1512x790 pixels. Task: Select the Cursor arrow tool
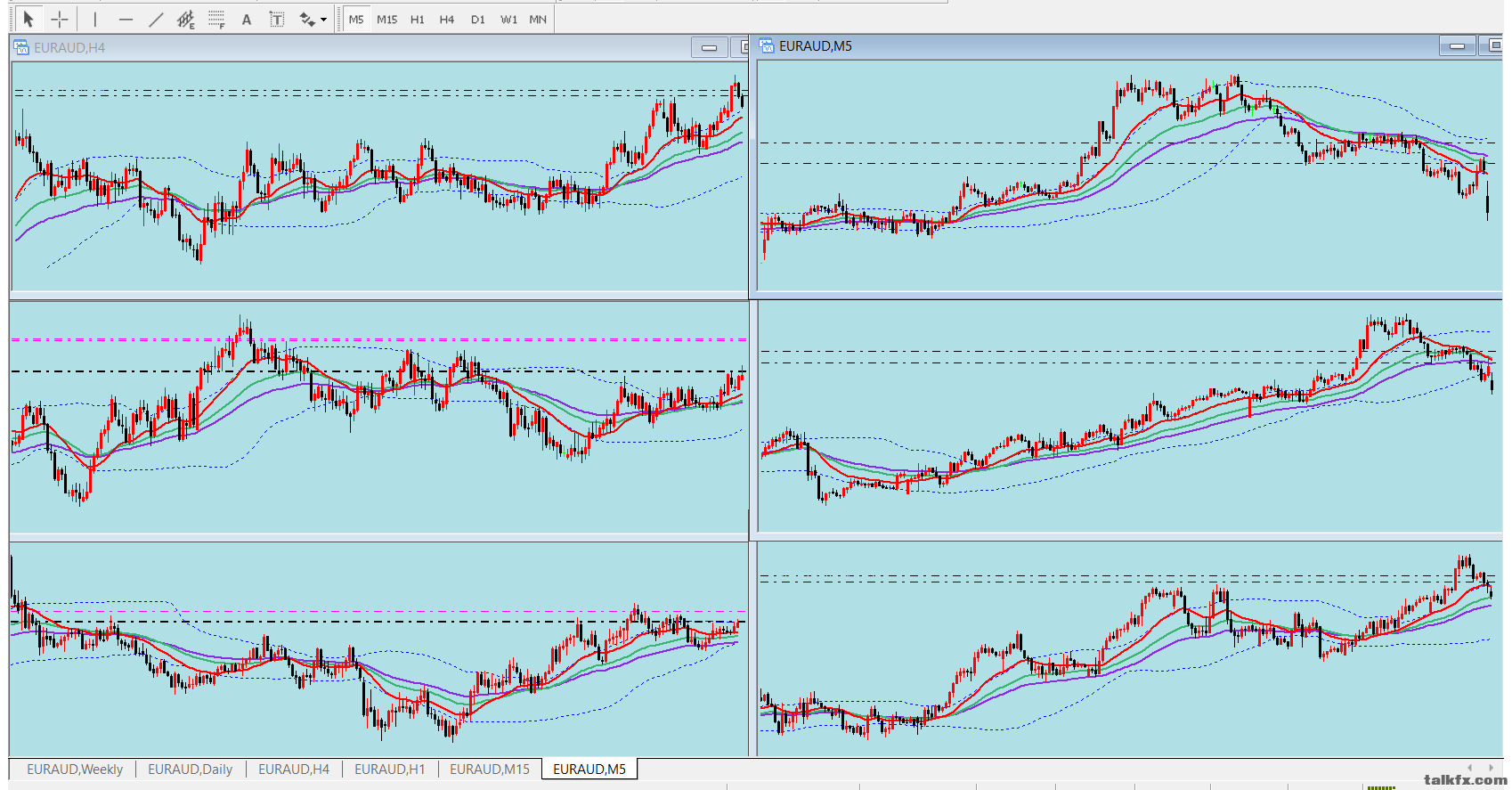(x=28, y=19)
